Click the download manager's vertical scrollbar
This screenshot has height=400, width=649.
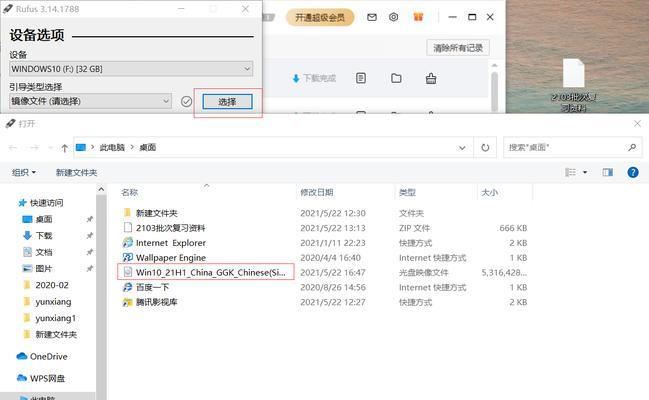[x=494, y=91]
